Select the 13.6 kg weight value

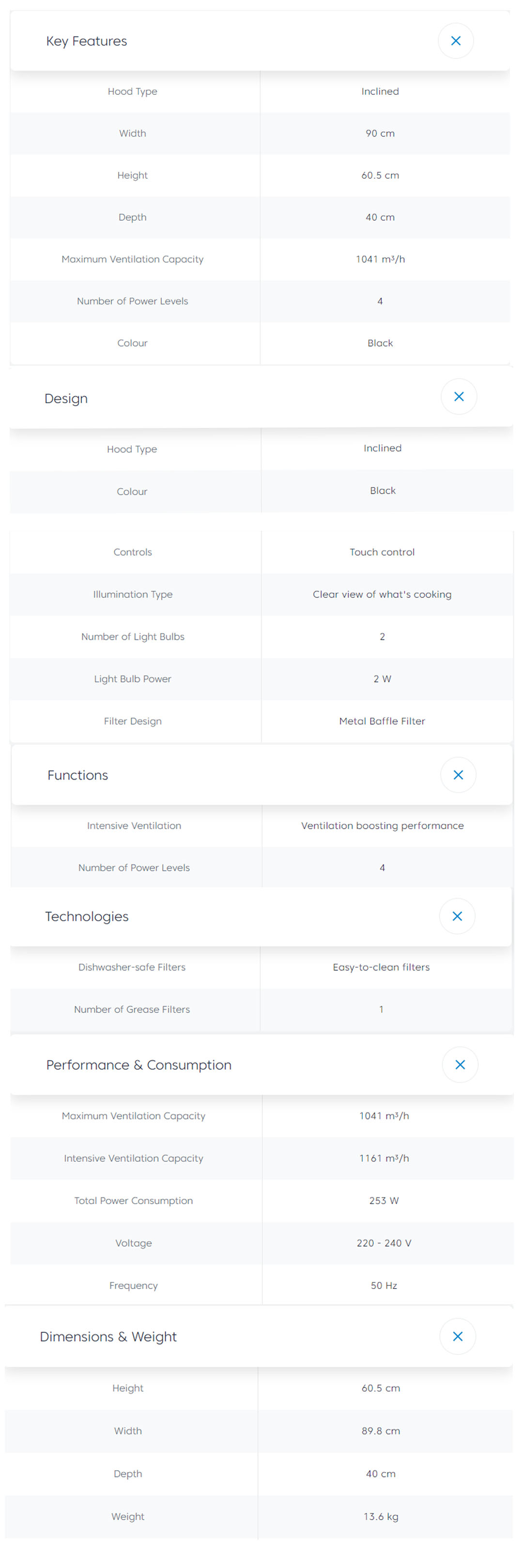[x=381, y=1516]
